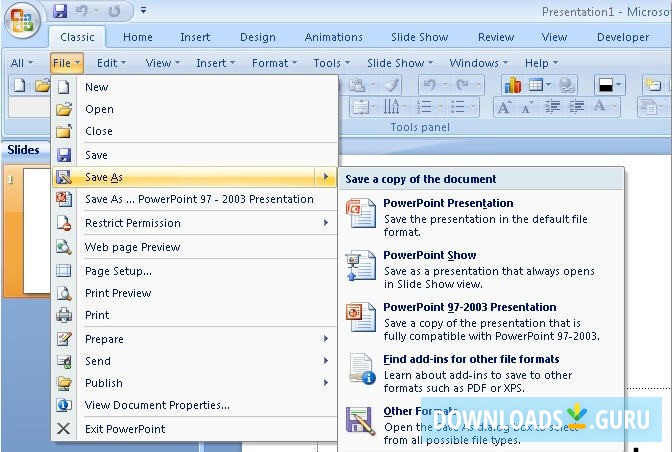The image size is (672, 452).
Task: Click the Save floppy disk icon in menu
Action: pyautogui.click(x=63, y=155)
